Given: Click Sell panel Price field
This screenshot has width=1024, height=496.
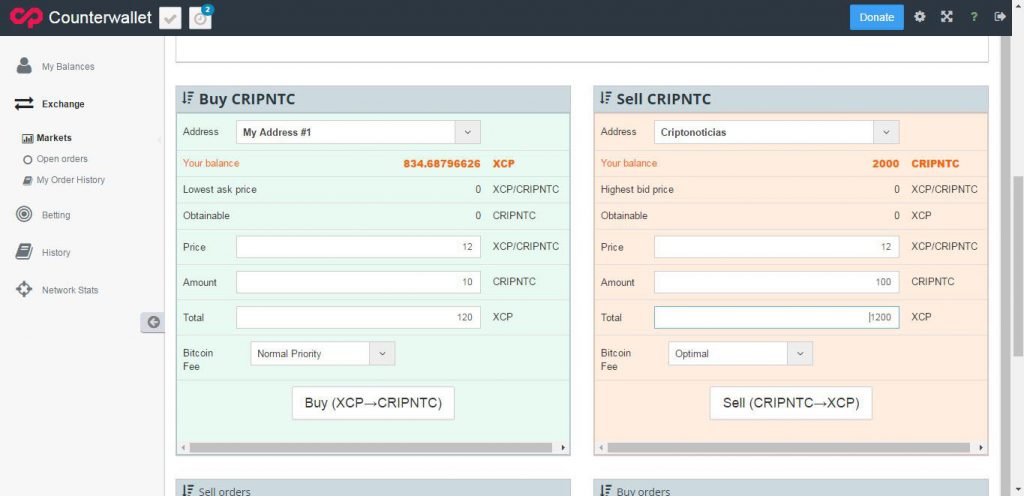Looking at the screenshot, I should (776, 247).
